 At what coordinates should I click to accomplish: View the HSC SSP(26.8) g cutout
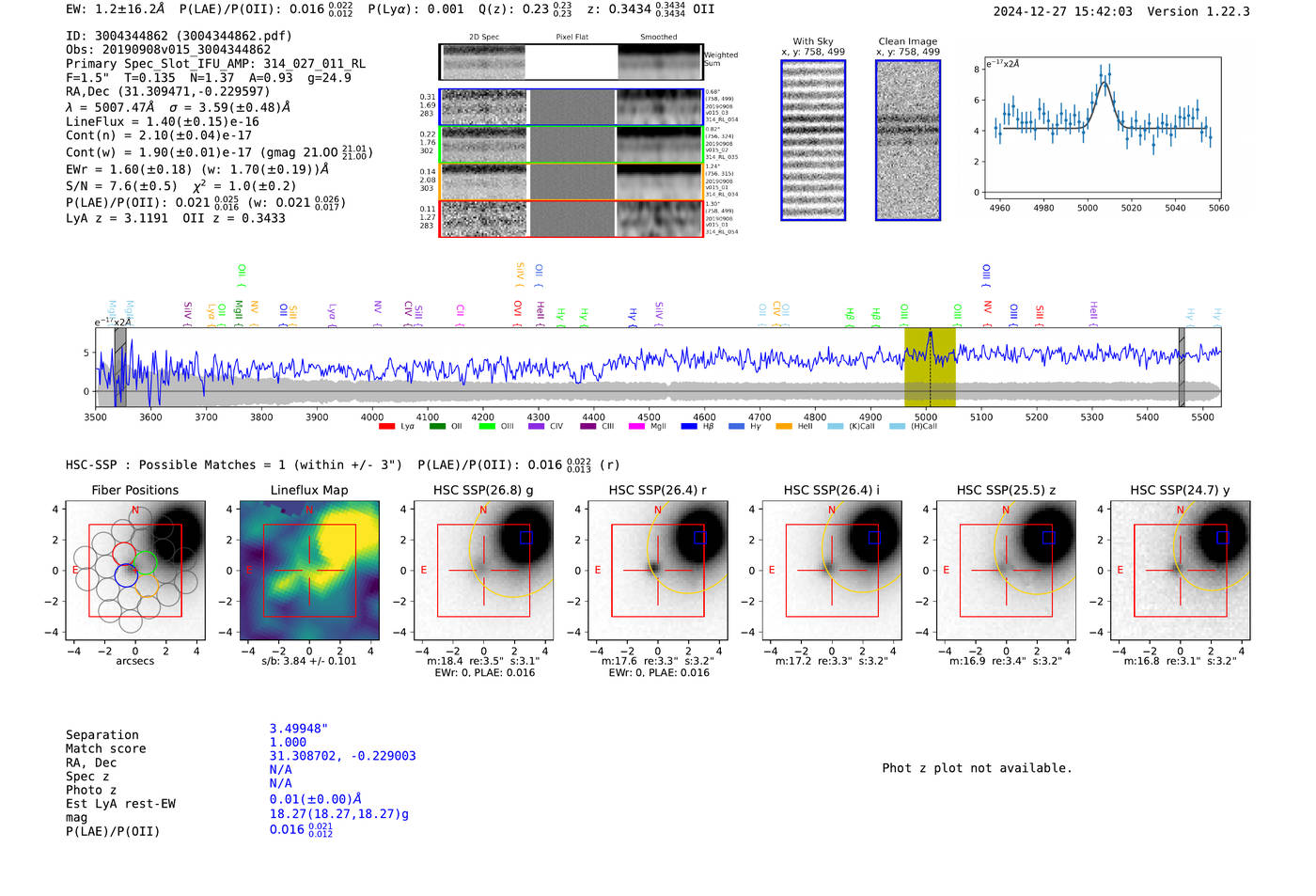click(483, 570)
